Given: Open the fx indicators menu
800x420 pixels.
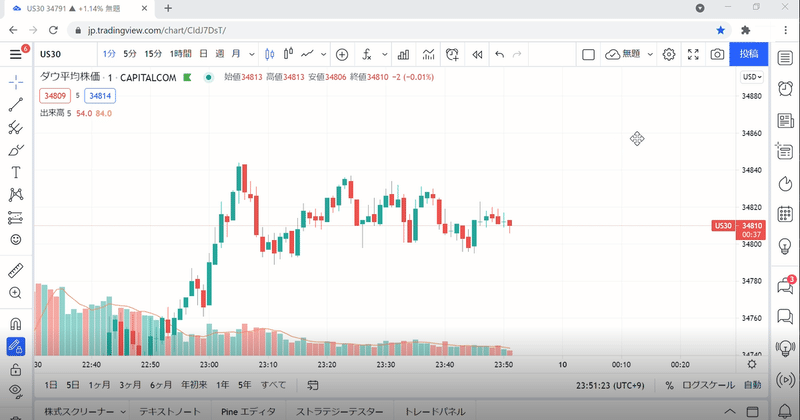Looking at the screenshot, I should [367, 54].
